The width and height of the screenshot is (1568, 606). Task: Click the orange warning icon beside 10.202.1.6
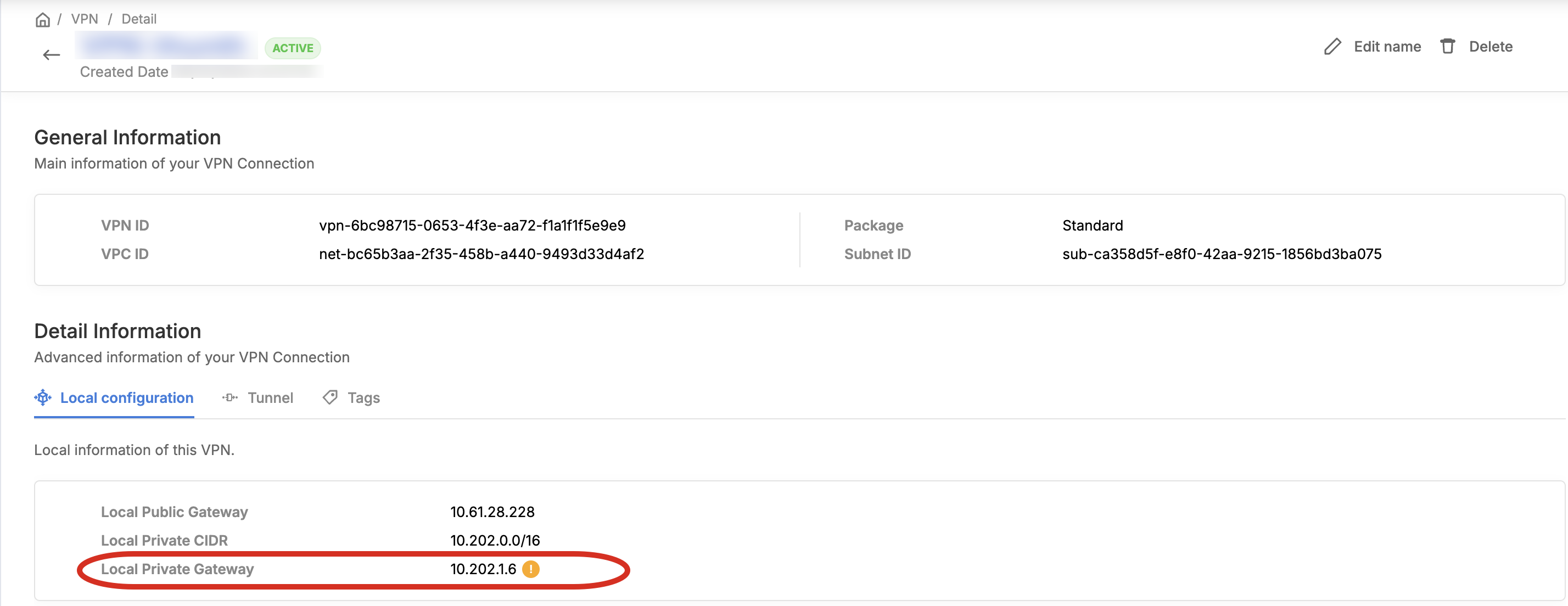pos(531,569)
